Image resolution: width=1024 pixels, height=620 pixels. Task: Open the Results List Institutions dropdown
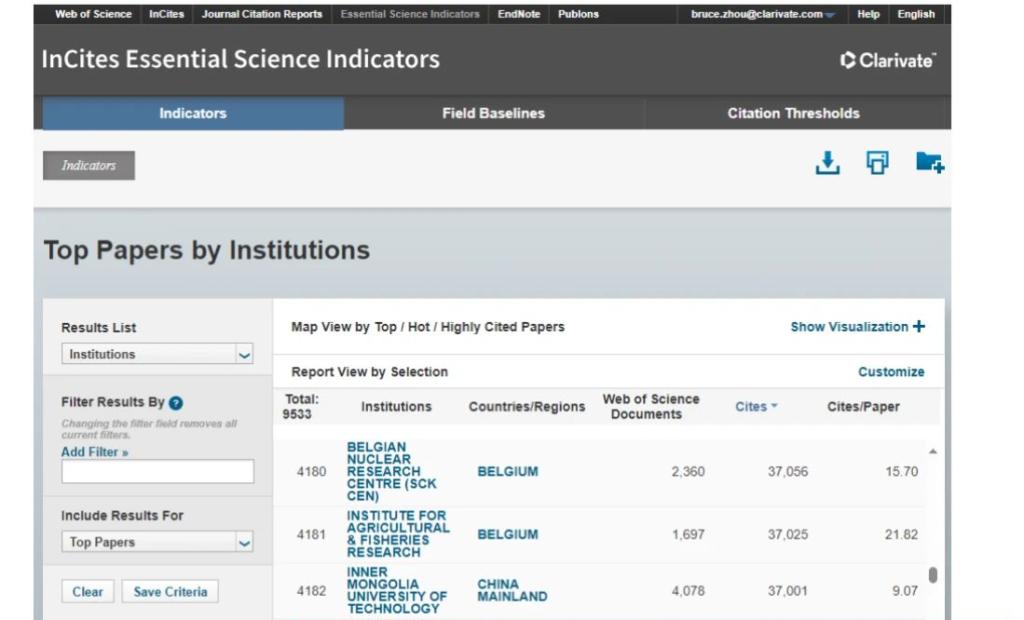tap(157, 354)
